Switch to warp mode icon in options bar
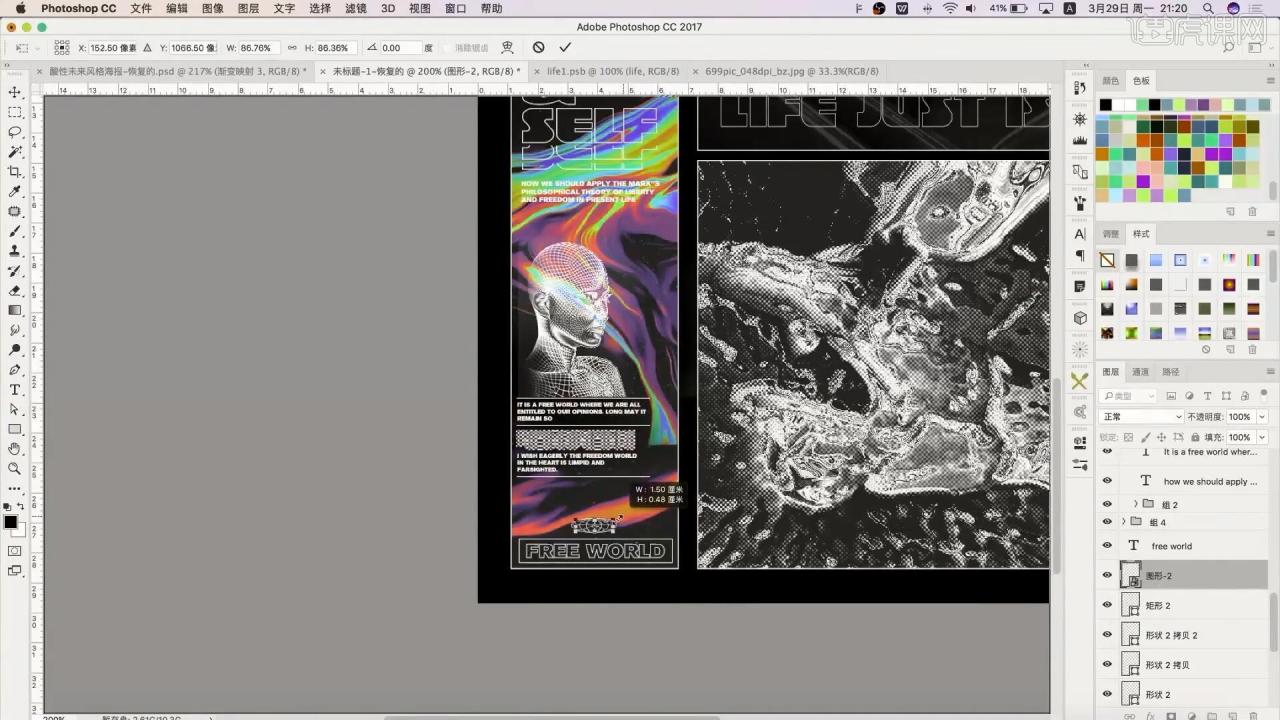 point(507,47)
